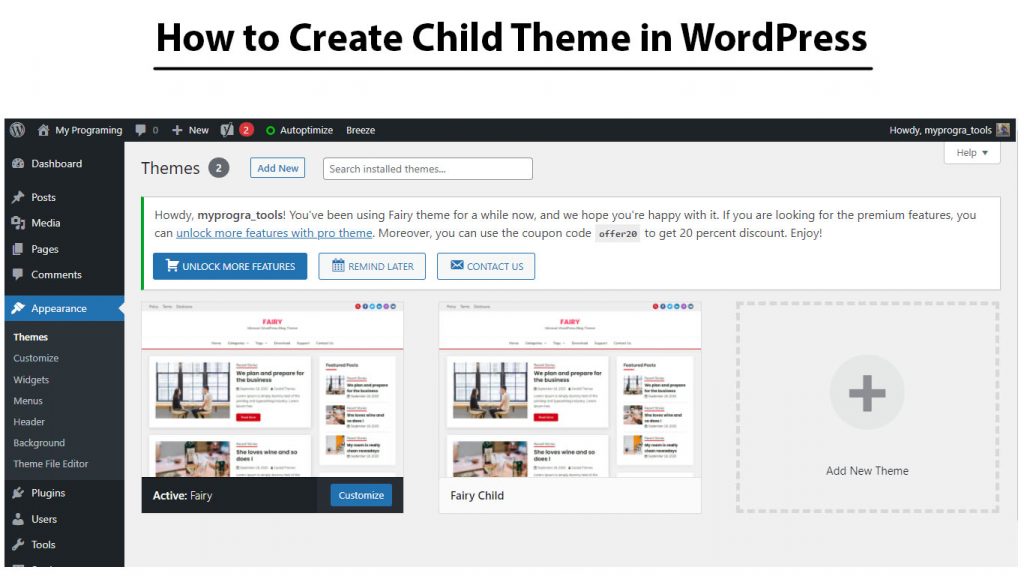Open the comments bubble icon in admin bar

click(141, 130)
